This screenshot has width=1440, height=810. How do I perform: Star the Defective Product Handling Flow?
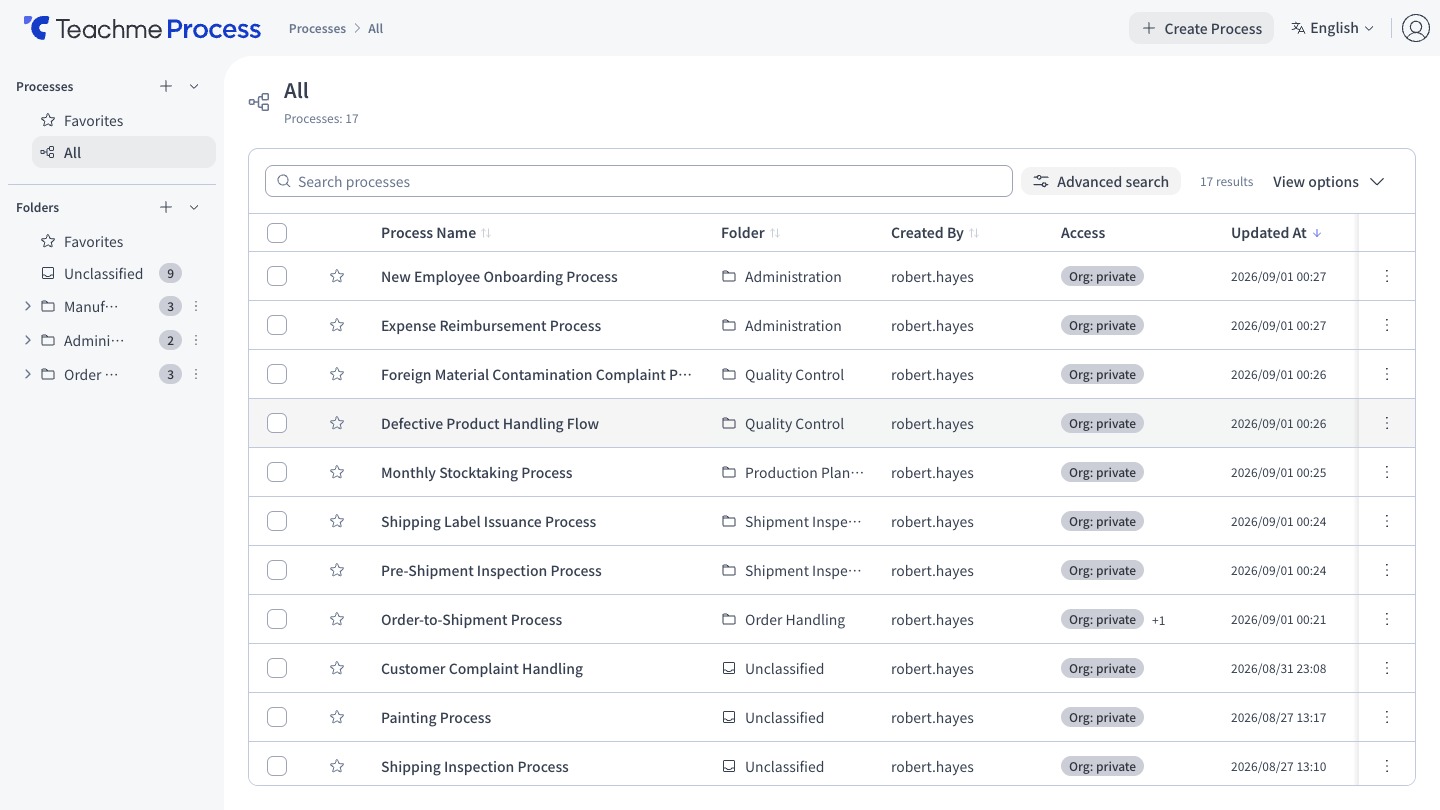(337, 423)
